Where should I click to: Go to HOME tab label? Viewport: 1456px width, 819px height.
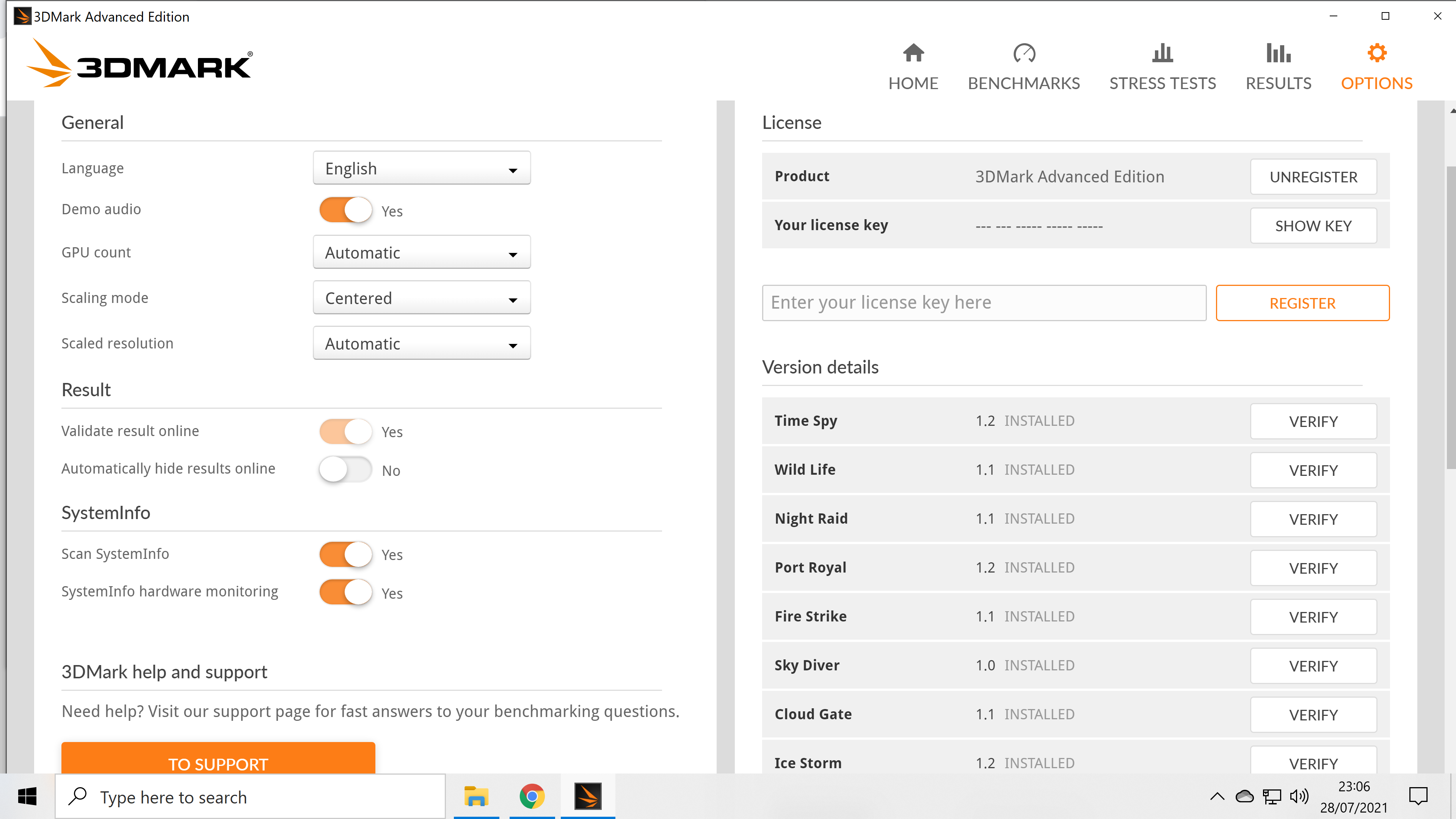click(x=913, y=84)
